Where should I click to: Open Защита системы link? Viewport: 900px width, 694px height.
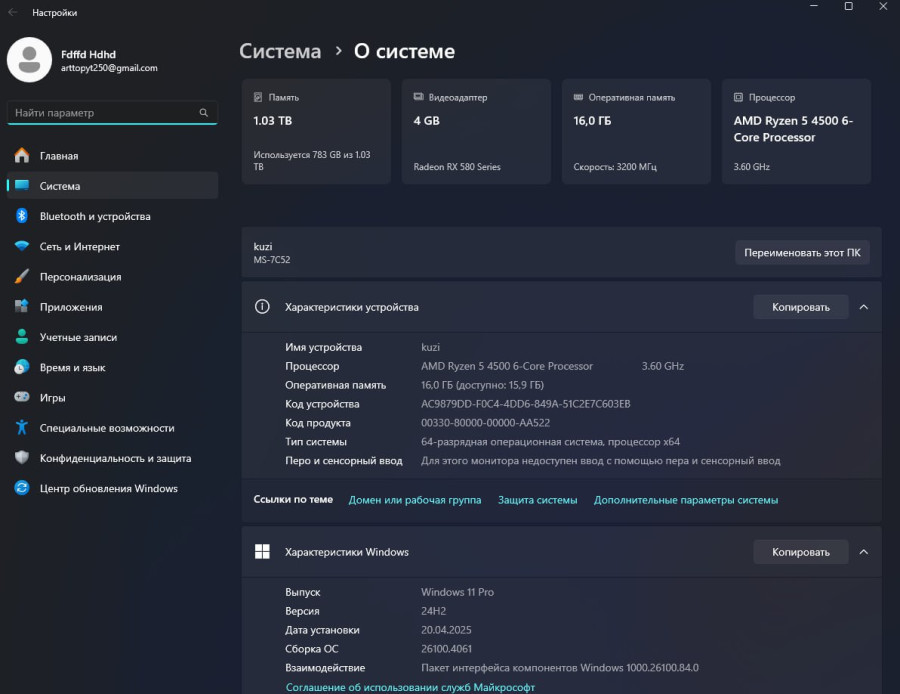[x=537, y=500]
